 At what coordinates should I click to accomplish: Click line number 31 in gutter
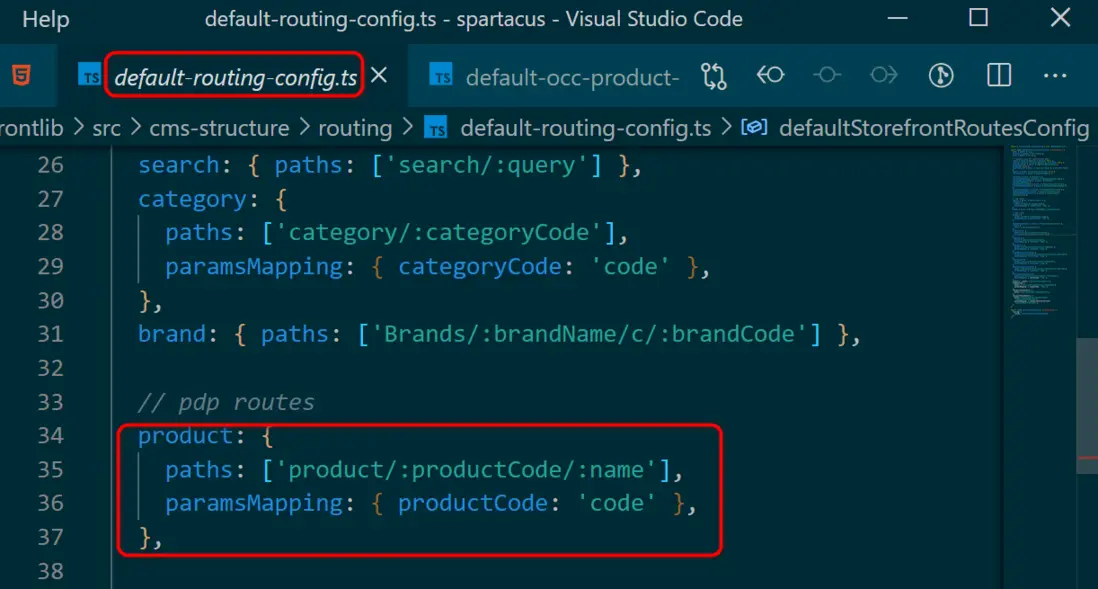pos(50,334)
